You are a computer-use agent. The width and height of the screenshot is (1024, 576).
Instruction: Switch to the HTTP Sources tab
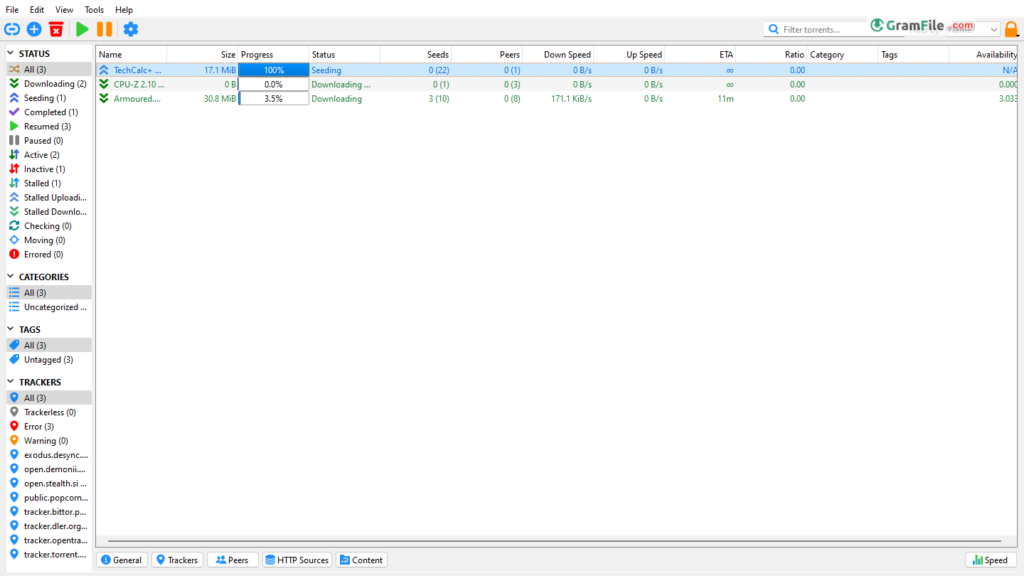297,560
